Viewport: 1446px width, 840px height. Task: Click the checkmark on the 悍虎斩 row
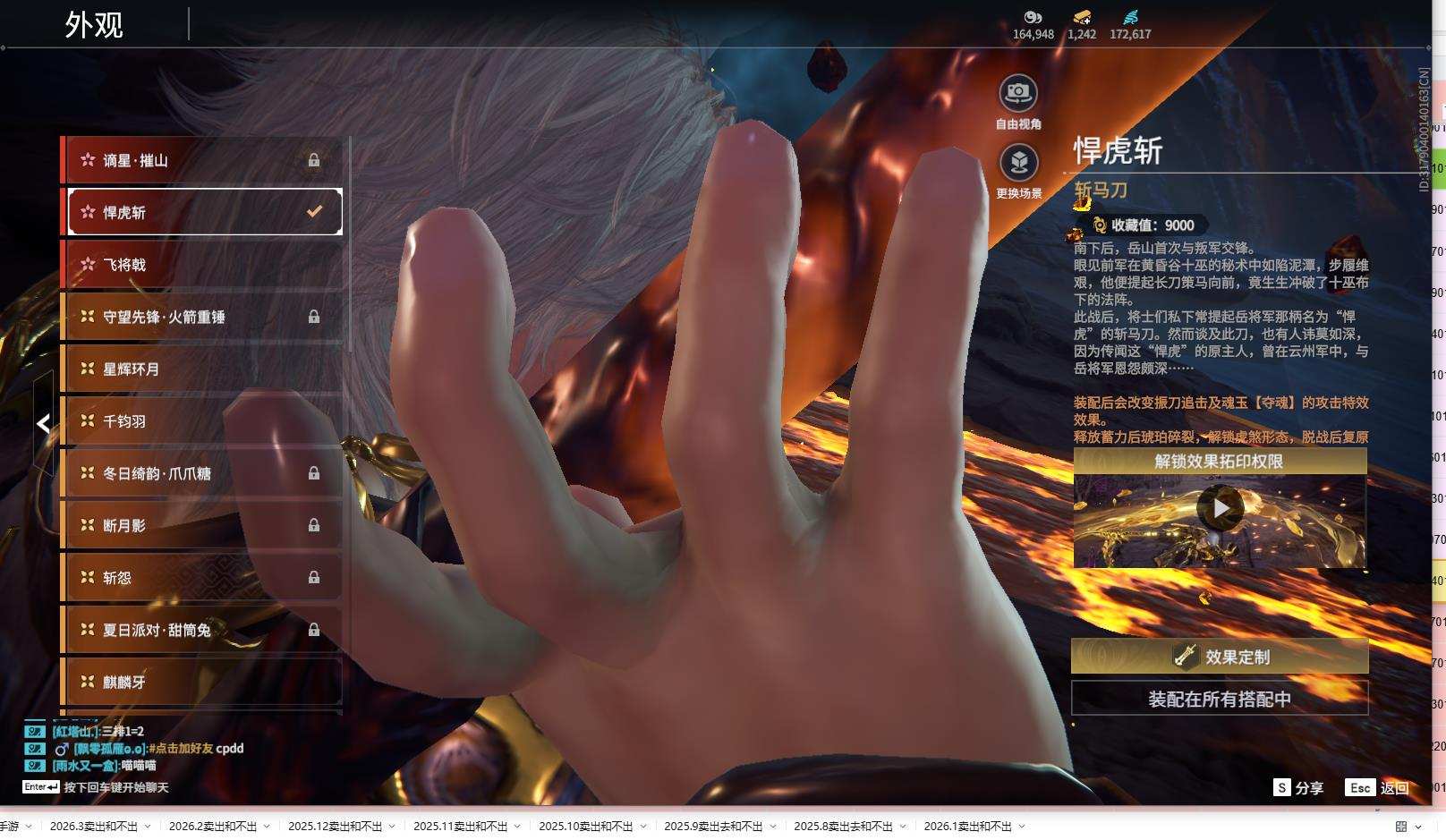(x=314, y=212)
